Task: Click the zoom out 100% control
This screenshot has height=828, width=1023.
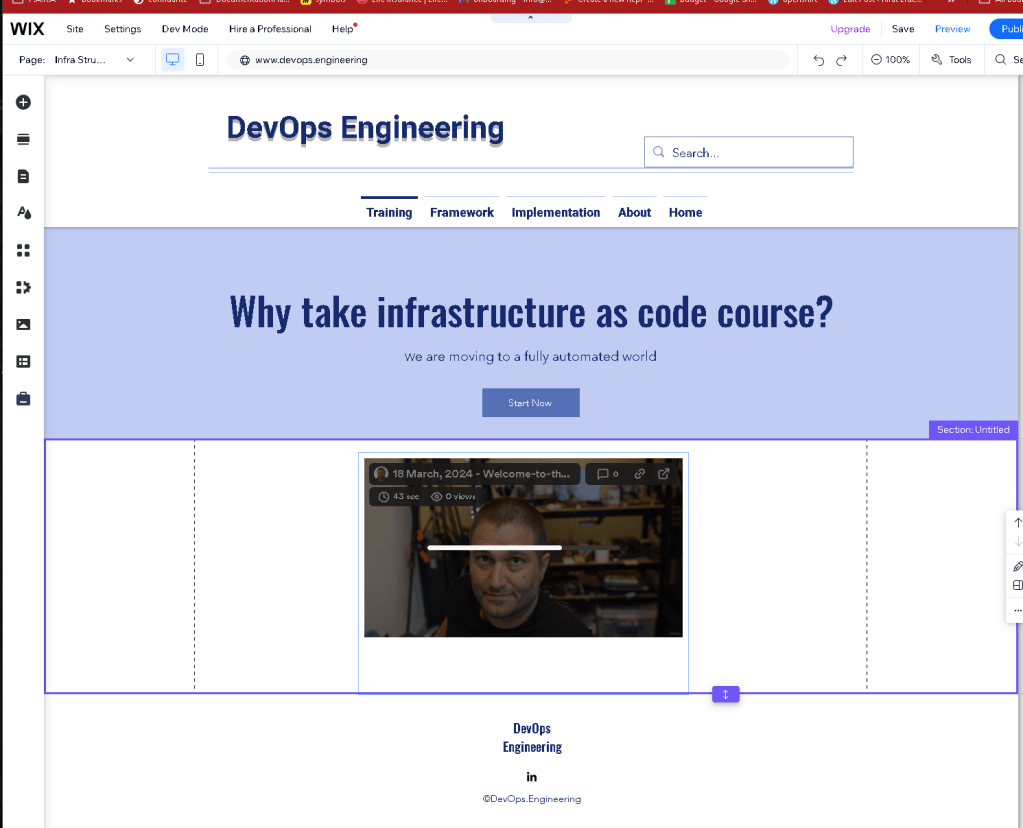Action: click(891, 59)
